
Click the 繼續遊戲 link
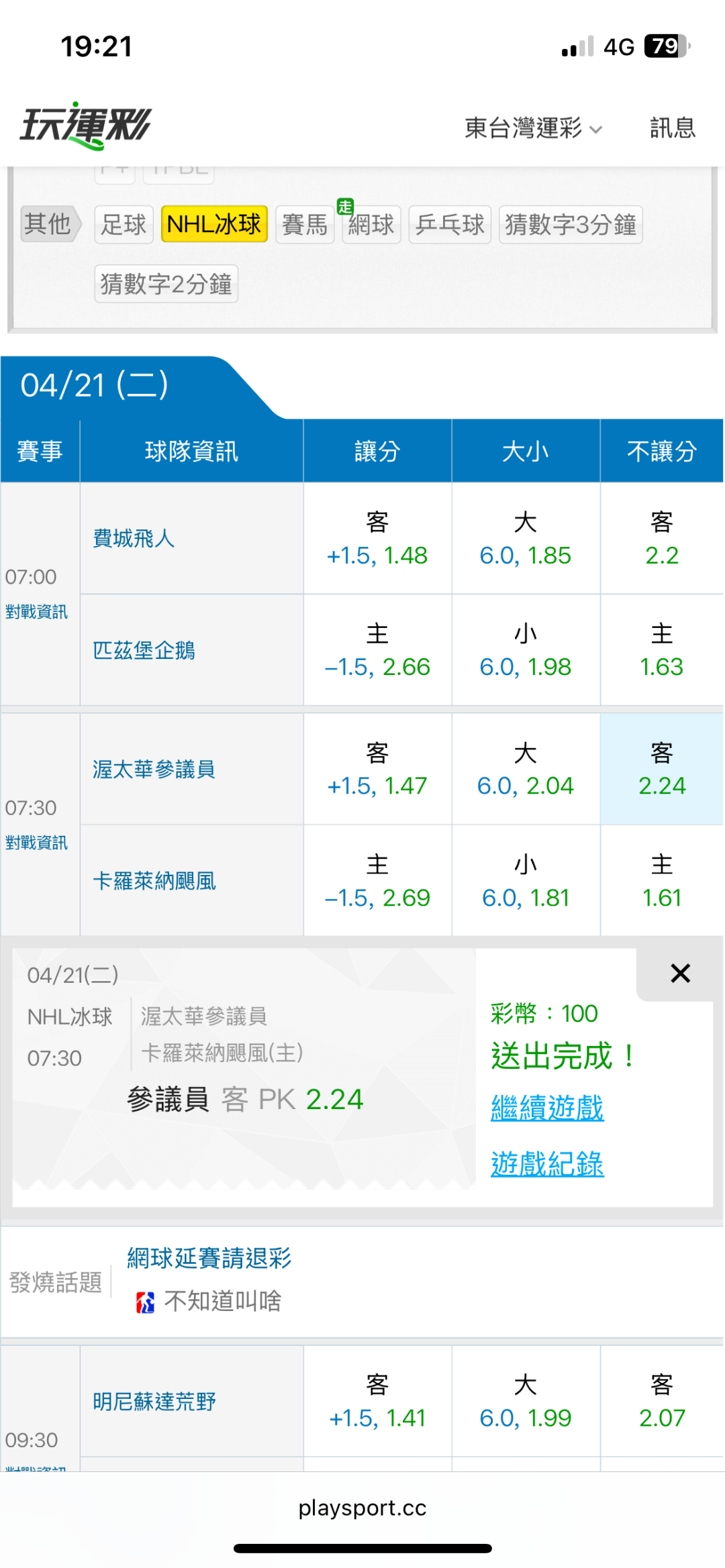pos(547,1107)
